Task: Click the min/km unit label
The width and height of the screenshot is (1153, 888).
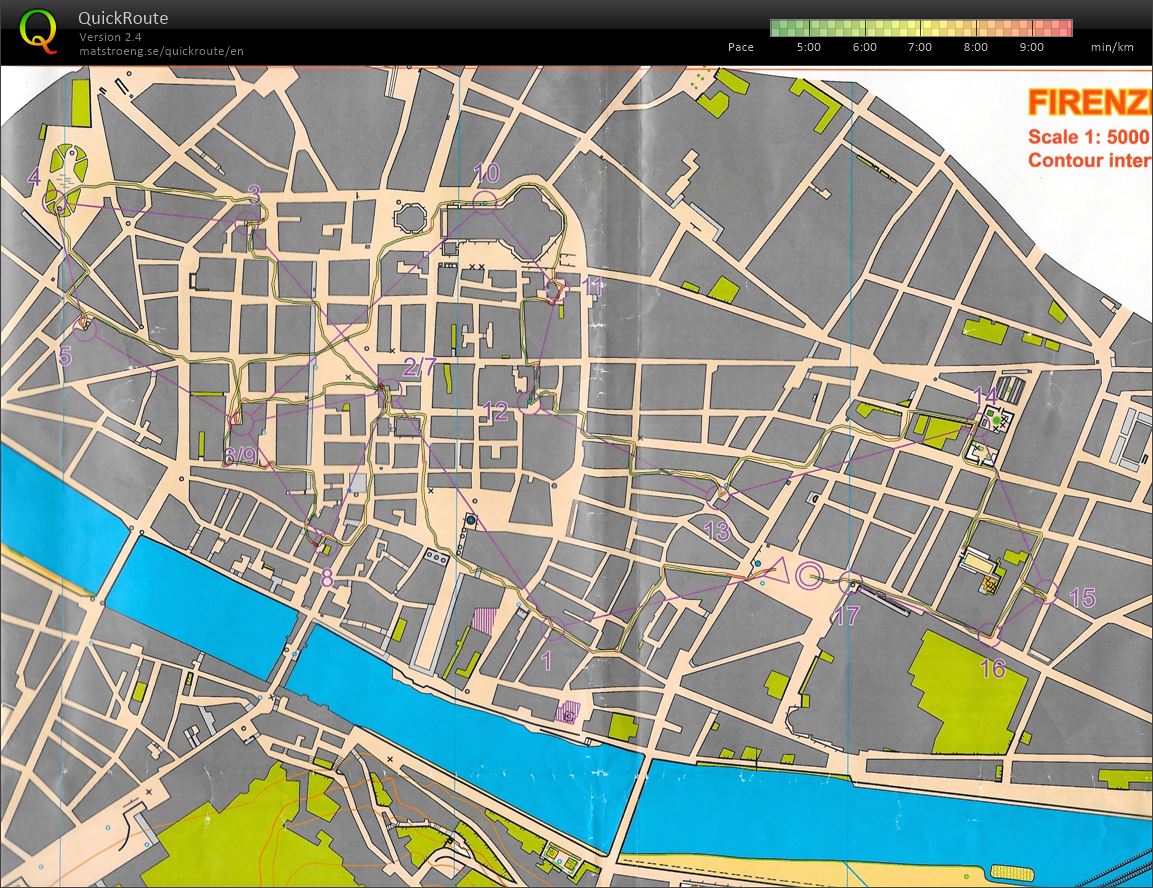Action: (x=1112, y=47)
